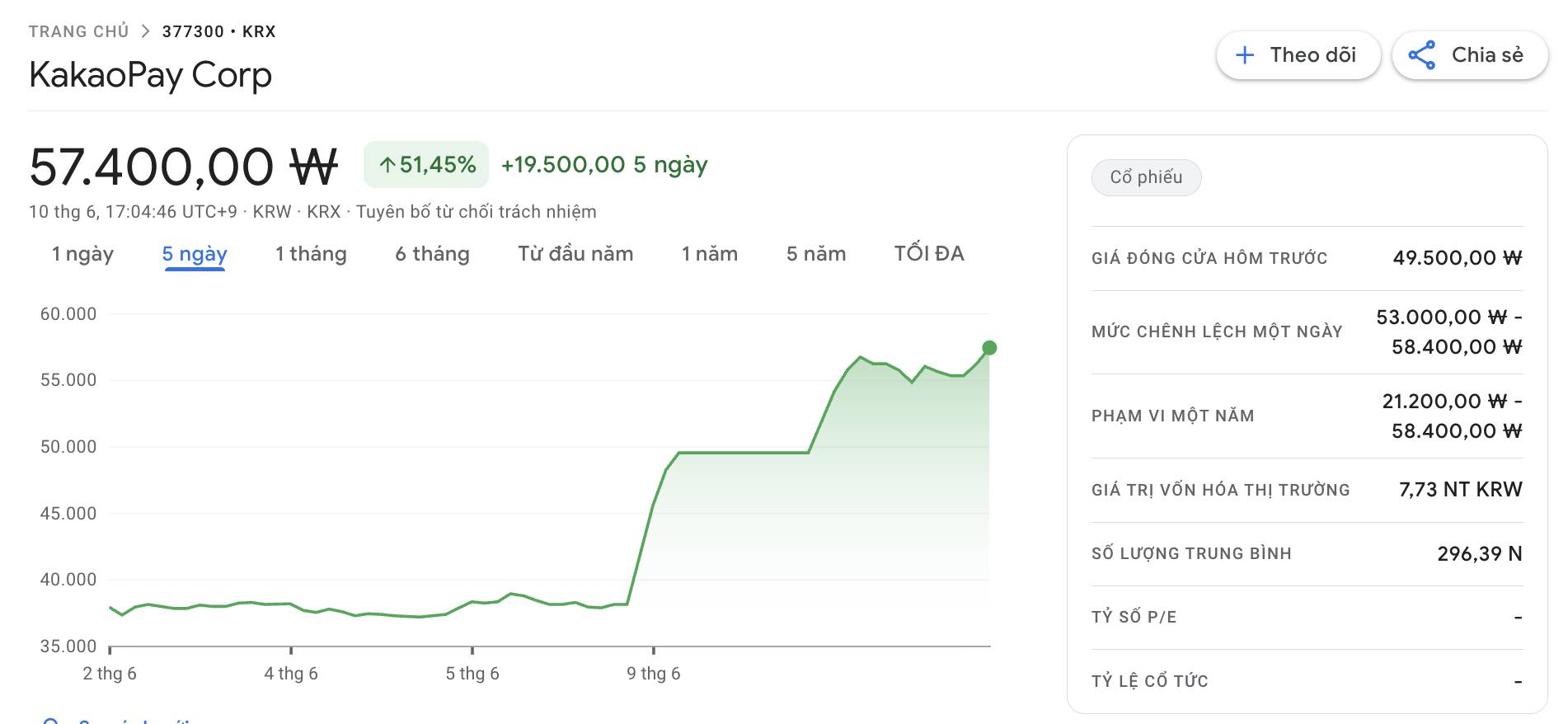Click the +19.500,00 5 ngày change text
The image size is (1568, 724).
(x=604, y=165)
